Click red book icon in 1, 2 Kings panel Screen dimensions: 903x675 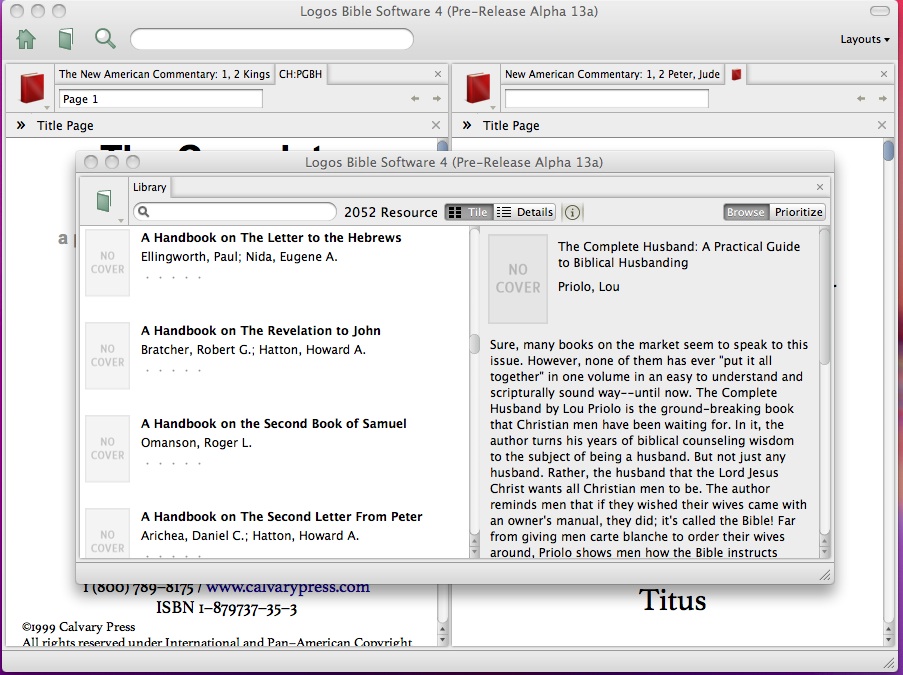tap(32, 88)
